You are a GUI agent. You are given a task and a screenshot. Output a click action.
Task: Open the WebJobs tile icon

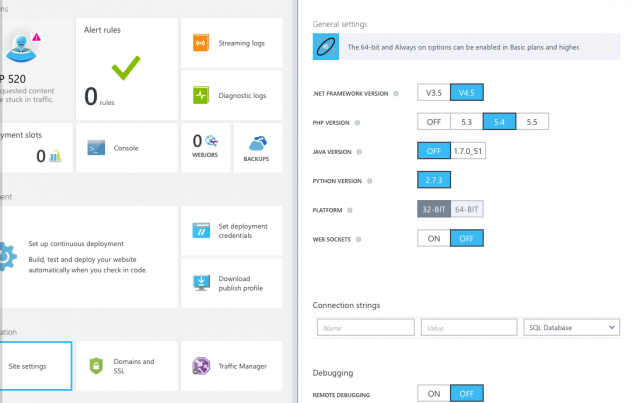click(x=212, y=142)
